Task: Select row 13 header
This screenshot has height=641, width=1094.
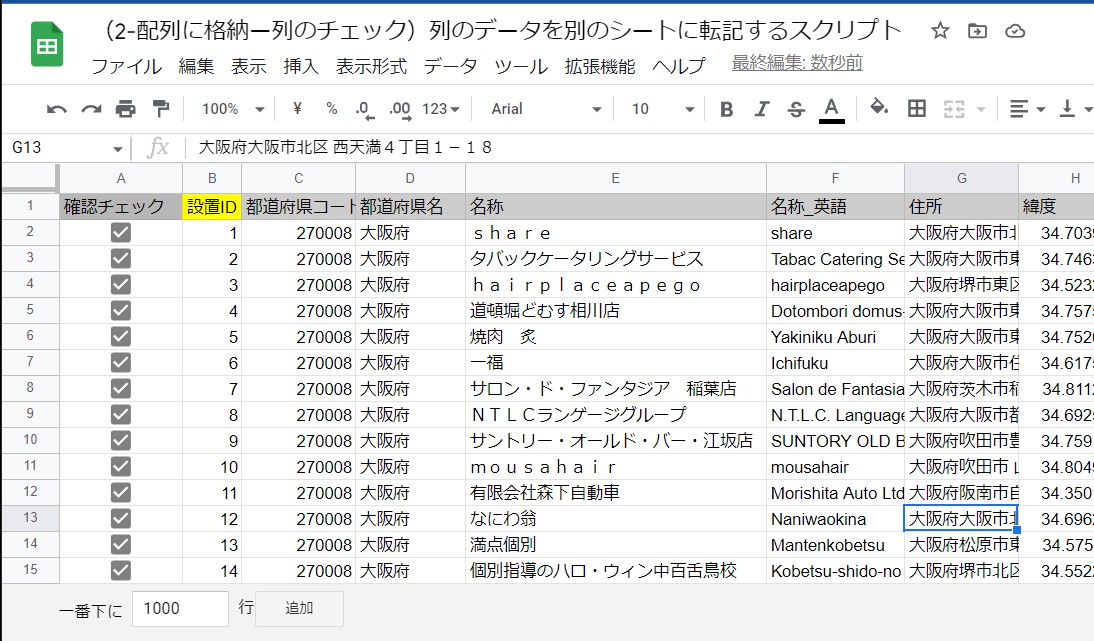Action: (30, 518)
